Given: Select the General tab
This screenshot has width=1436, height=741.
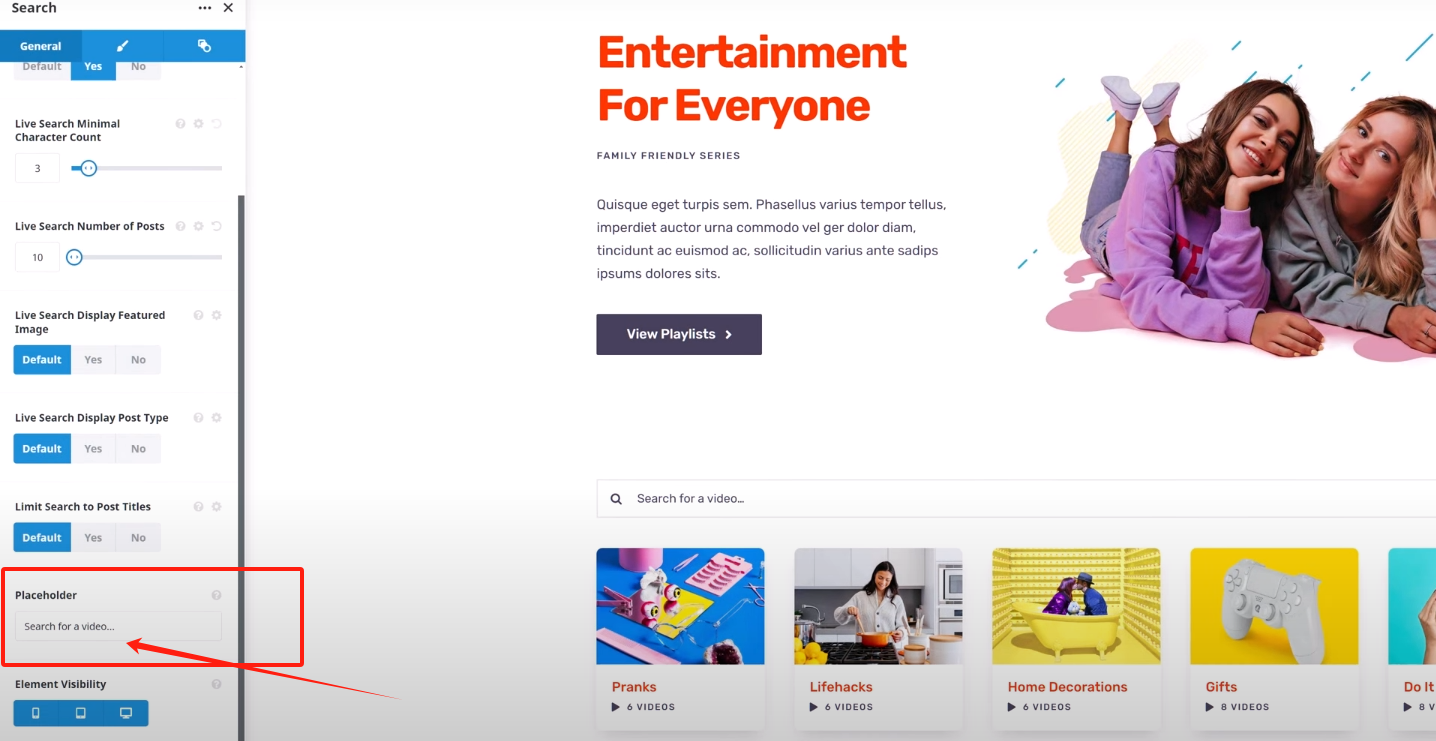Looking at the screenshot, I should click(x=41, y=46).
